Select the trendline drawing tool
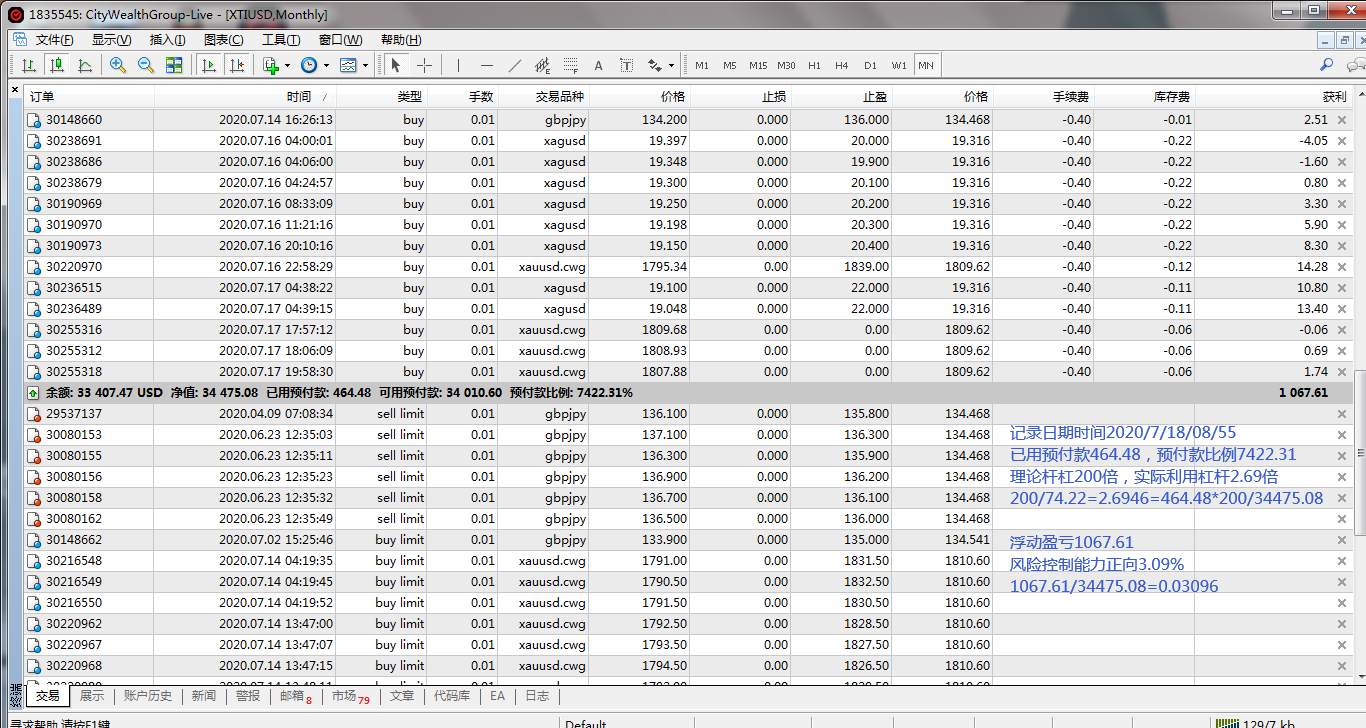The height and width of the screenshot is (728, 1366). coord(515,65)
